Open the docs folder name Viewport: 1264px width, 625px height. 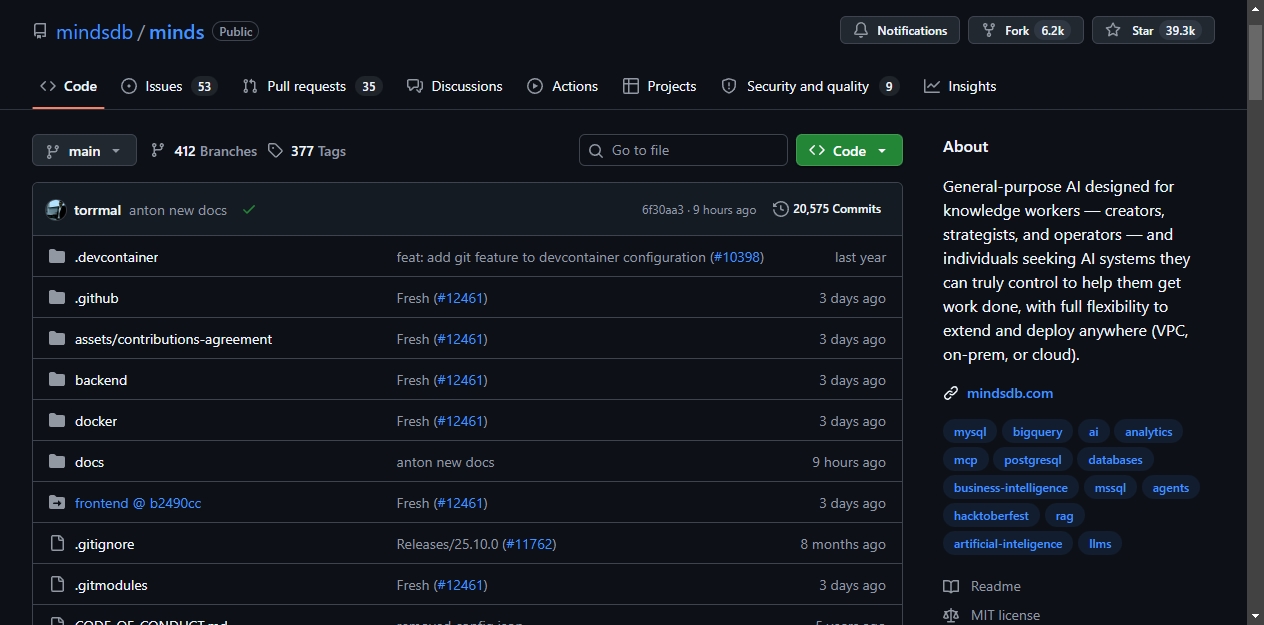[89, 462]
